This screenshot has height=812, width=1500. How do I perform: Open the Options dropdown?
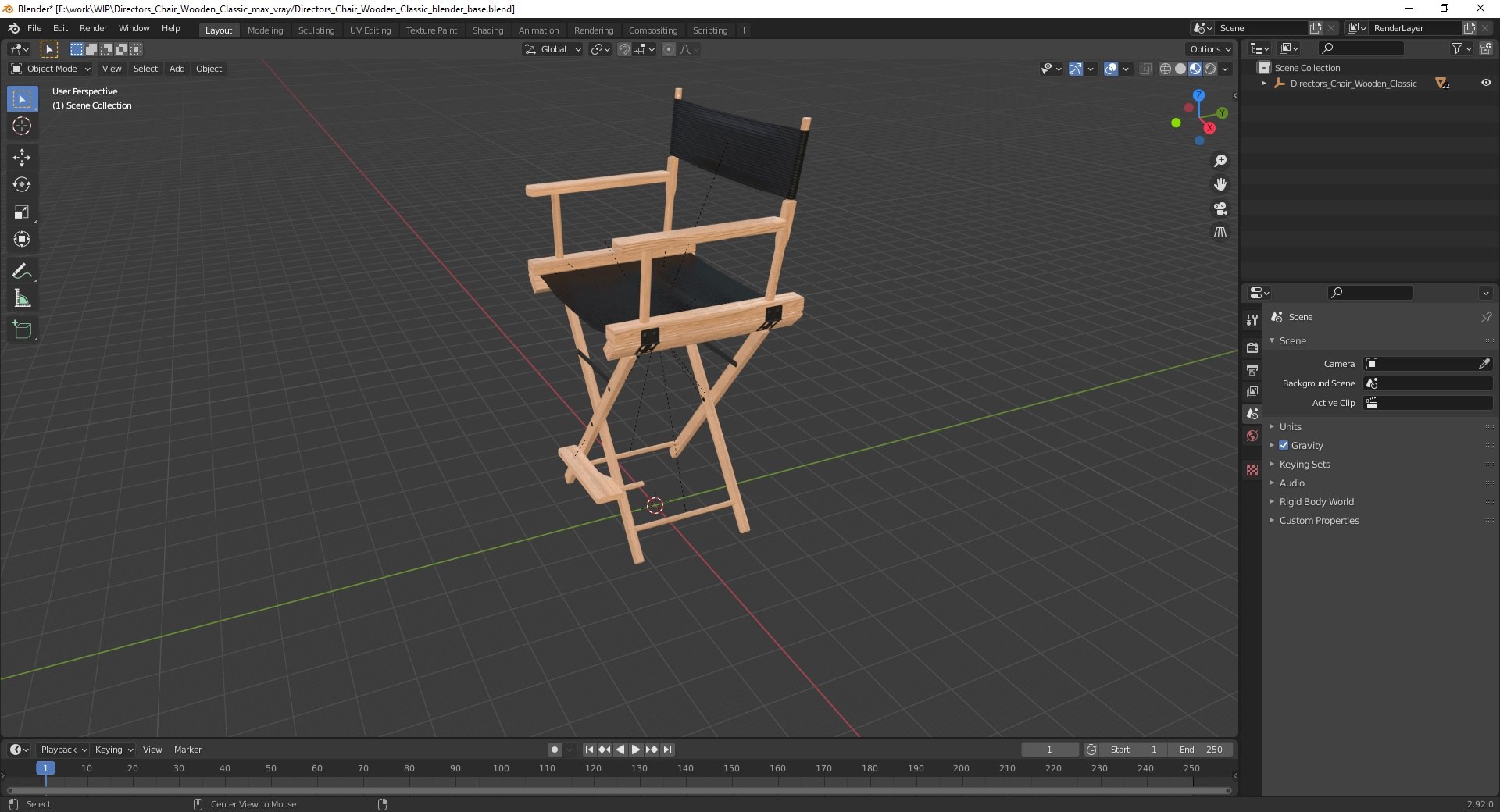pyautogui.click(x=1210, y=49)
